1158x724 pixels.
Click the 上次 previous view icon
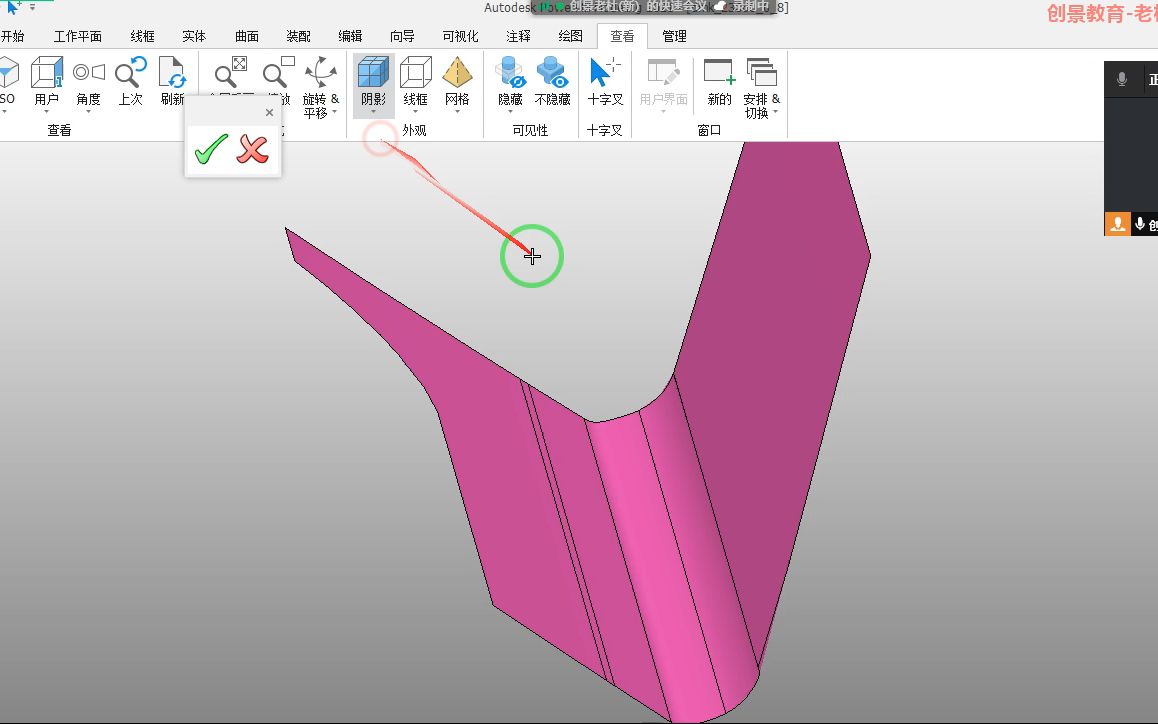coord(131,81)
